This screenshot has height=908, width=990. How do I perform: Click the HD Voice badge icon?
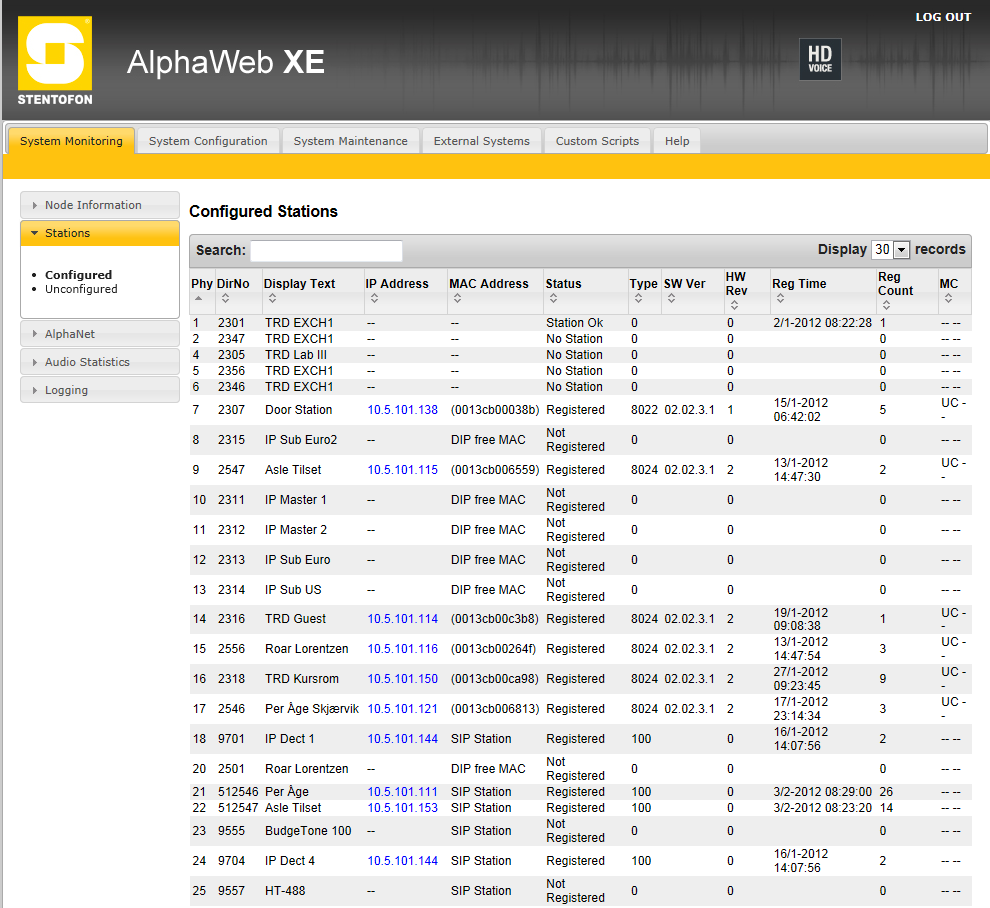click(820, 59)
